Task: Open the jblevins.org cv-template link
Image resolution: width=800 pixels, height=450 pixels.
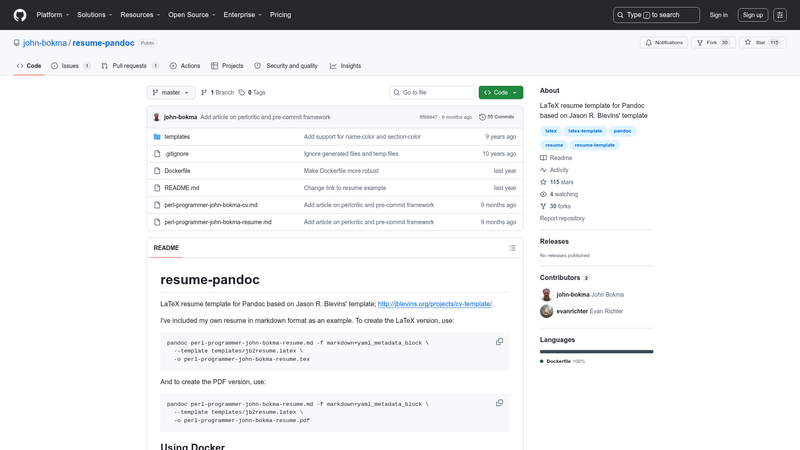Action: click(x=435, y=304)
